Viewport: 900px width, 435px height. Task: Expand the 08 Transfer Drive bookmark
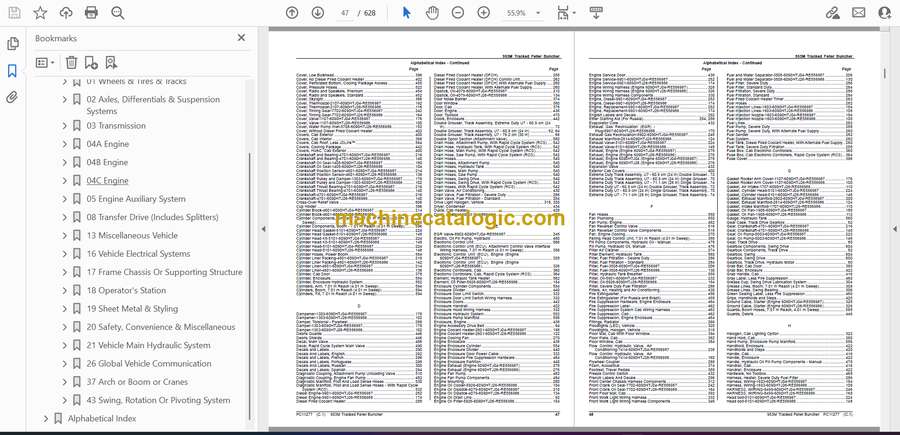coord(64,218)
